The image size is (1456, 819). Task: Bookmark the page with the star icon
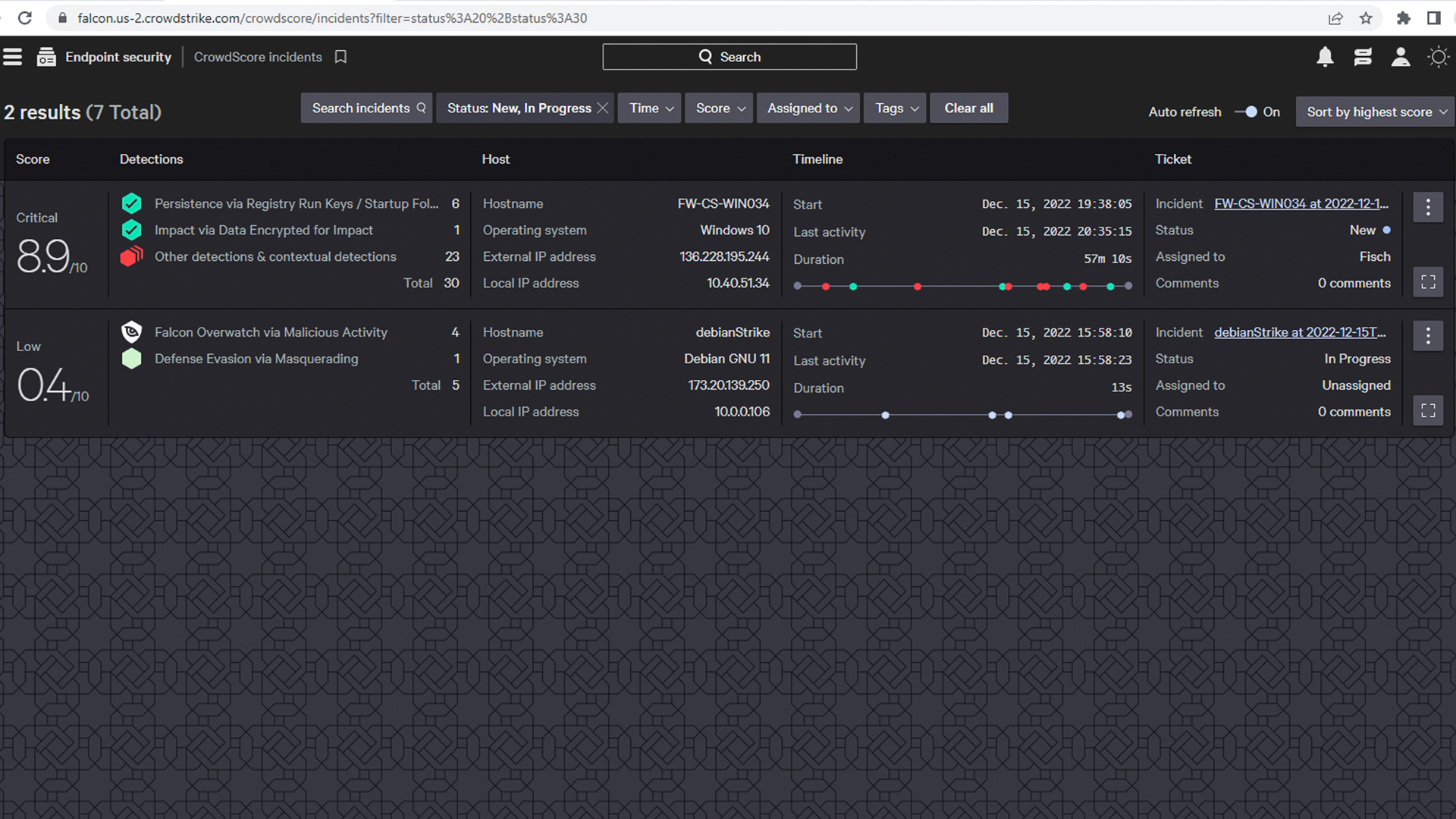pos(1366,18)
